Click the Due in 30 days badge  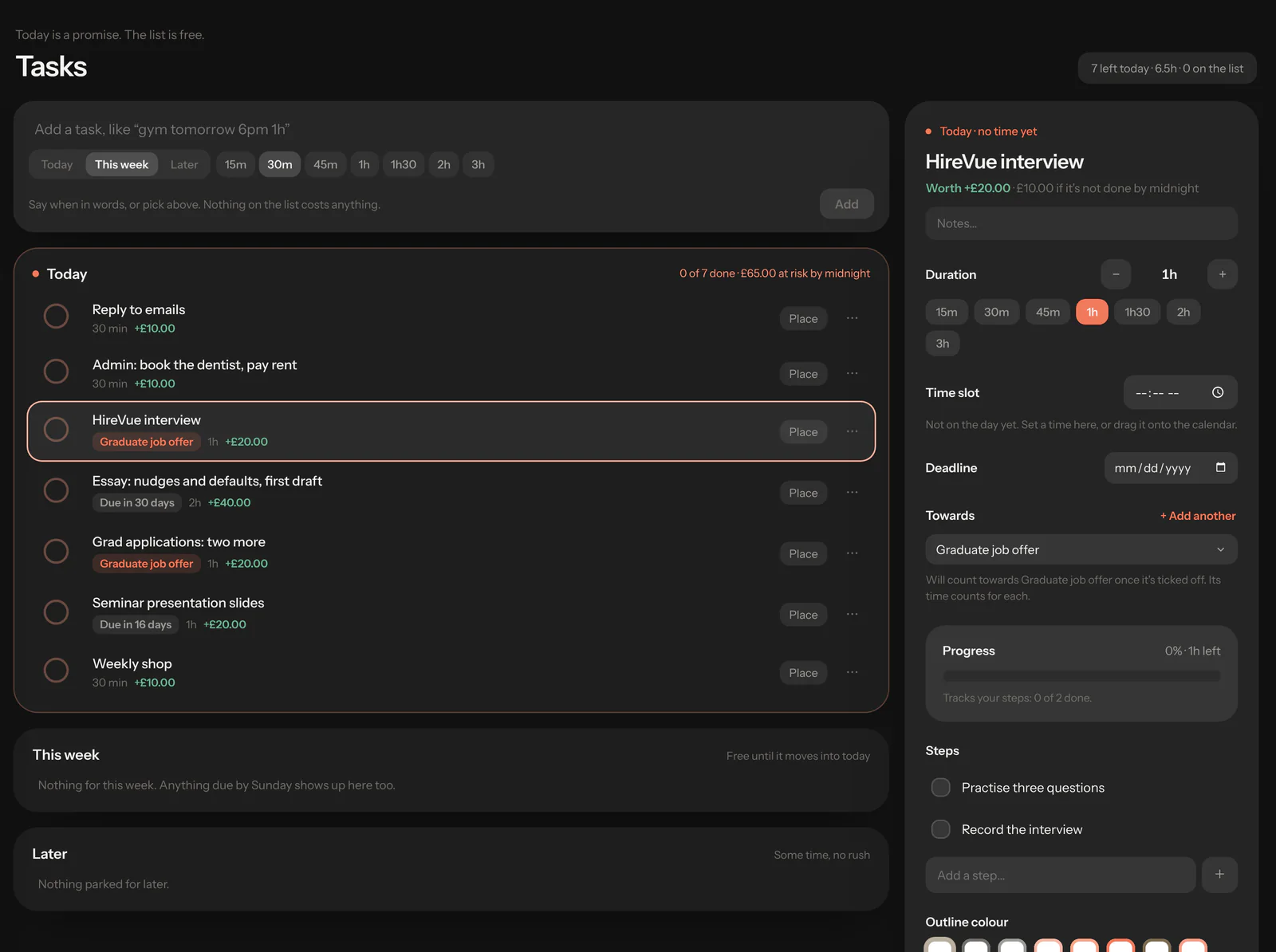tap(137, 502)
